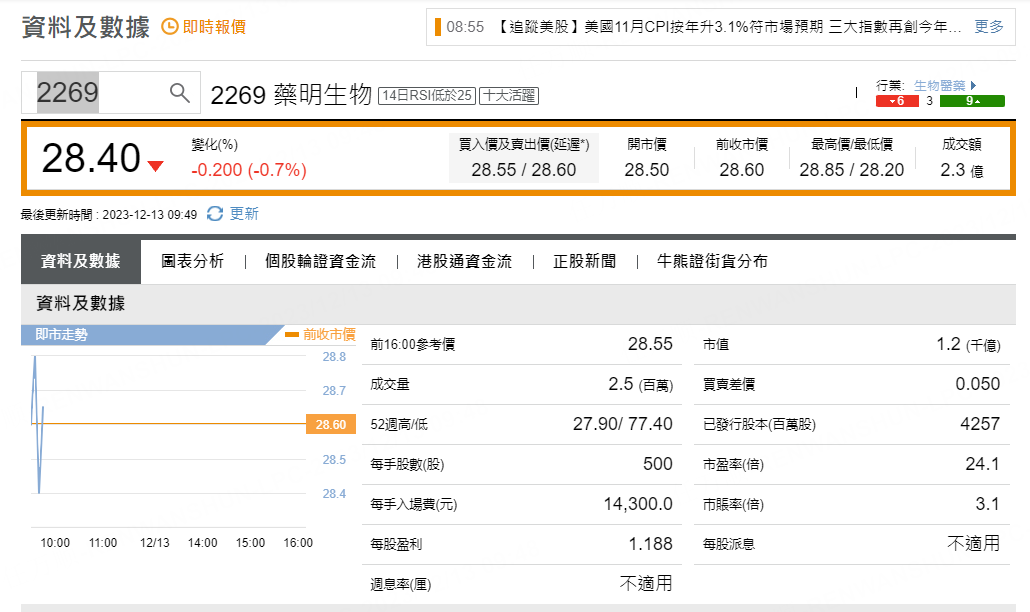This screenshot has height=612, width=1030.
Task: Click the 前16:00參考價 label
Action: point(413,345)
